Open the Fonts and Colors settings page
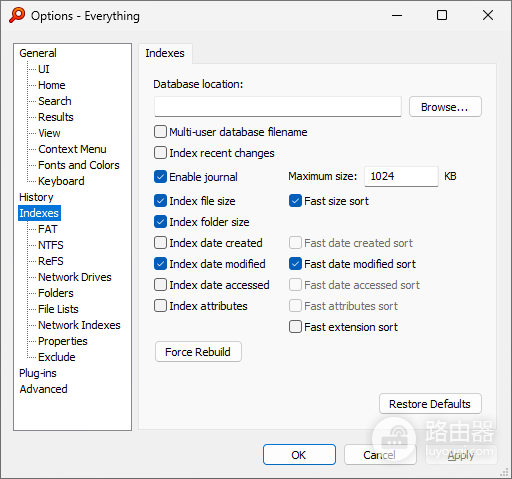Viewport: 512px width, 479px height. 79,165
